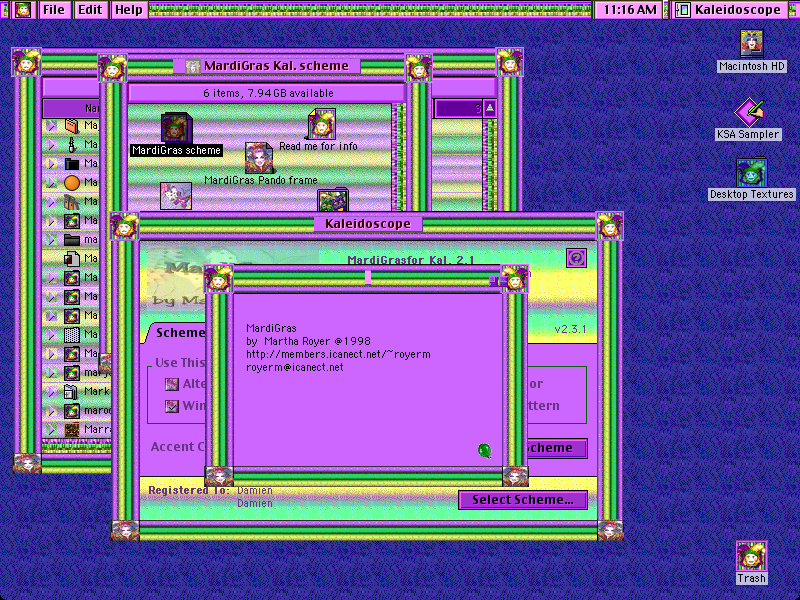Toggle the Alte... checkbox in Kaleidoscope
Screen dimensions: 800x600
172,384
